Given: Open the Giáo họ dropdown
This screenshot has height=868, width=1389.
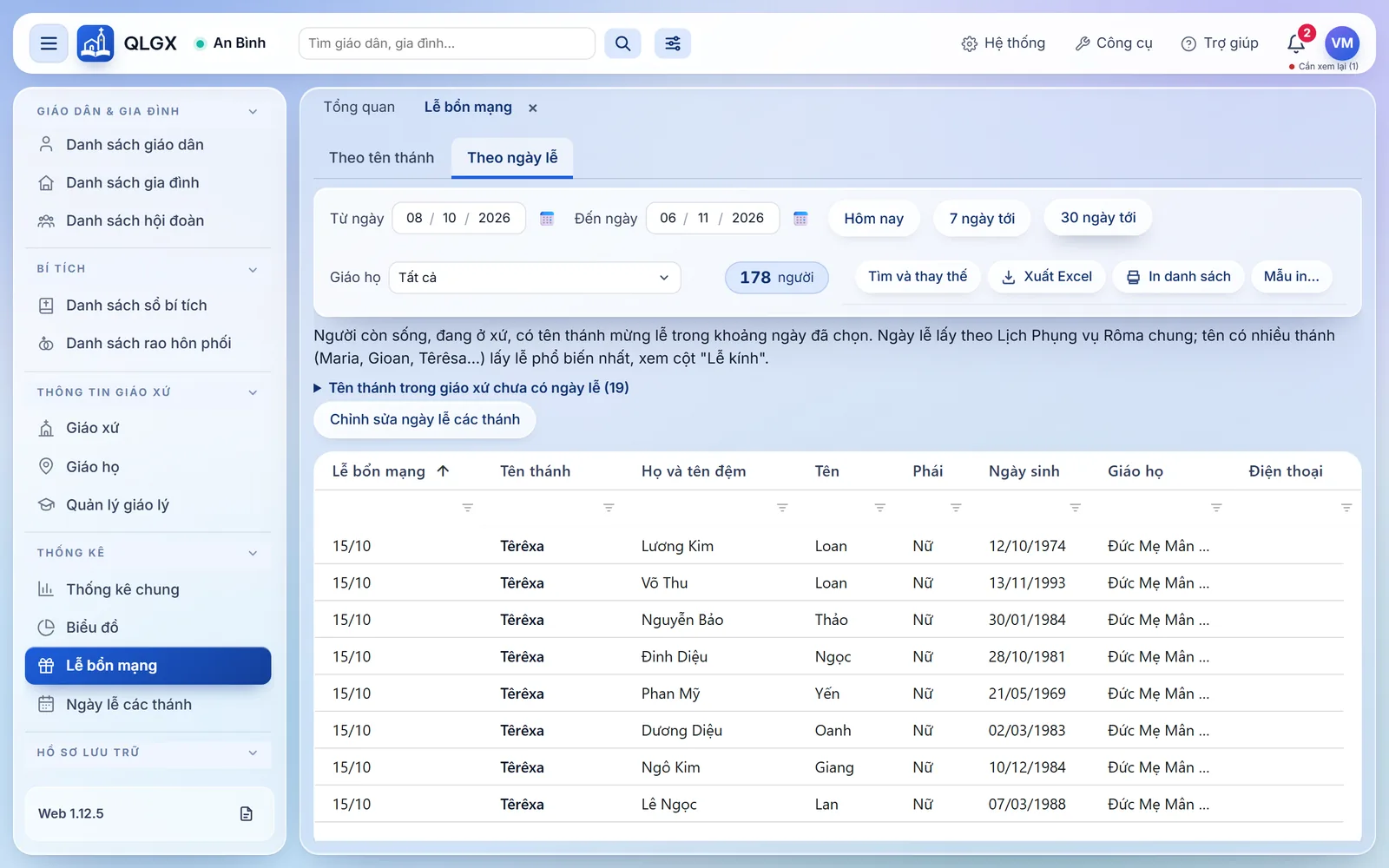Looking at the screenshot, I should pyautogui.click(x=535, y=278).
